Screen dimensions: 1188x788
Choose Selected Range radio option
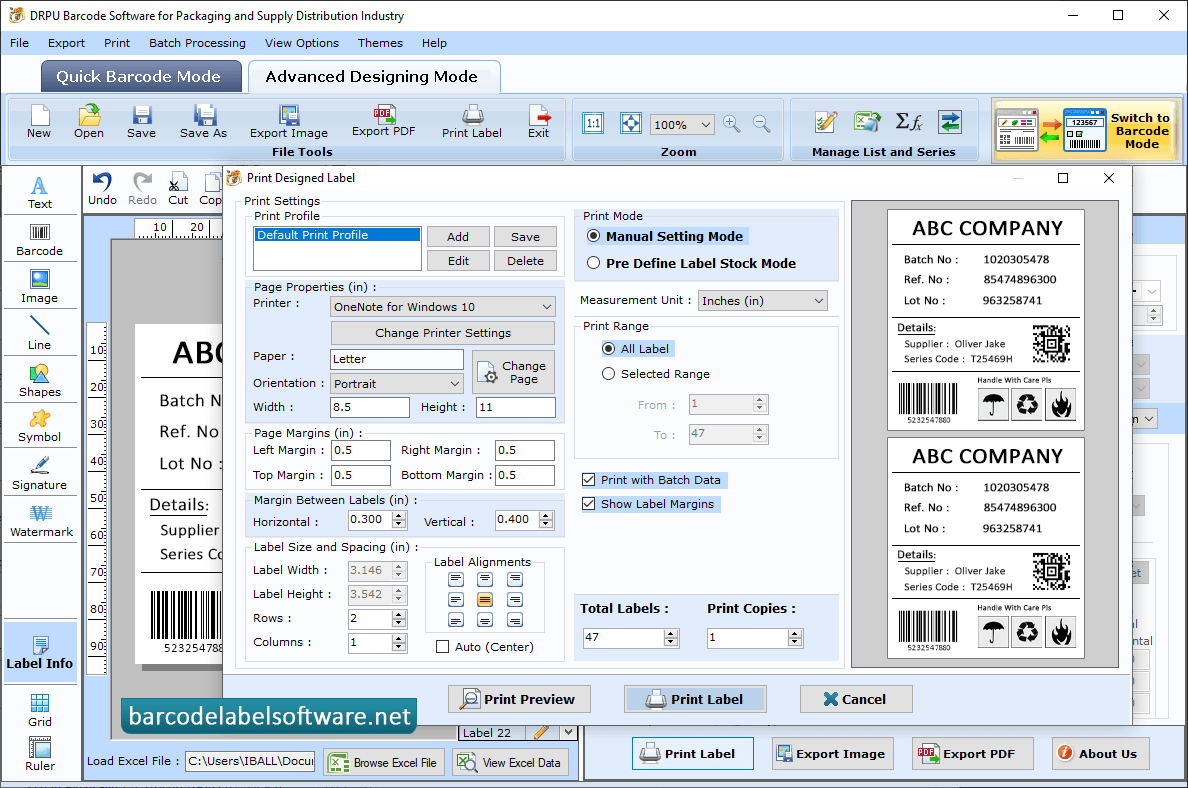(608, 374)
